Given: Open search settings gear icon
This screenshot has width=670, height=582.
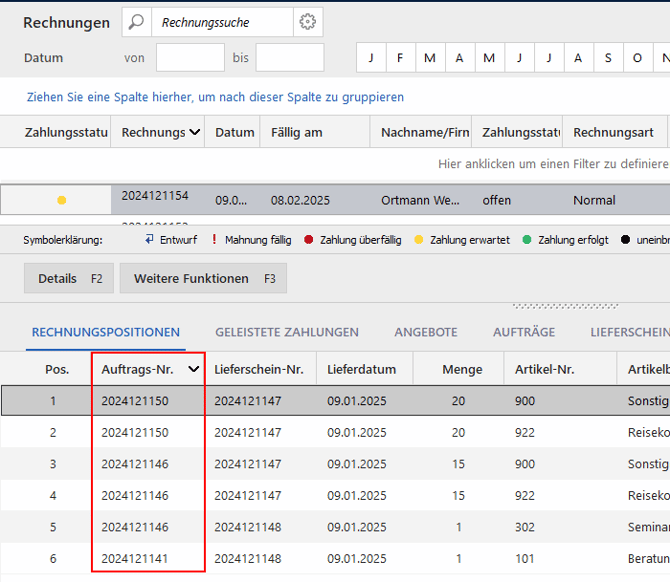Looking at the screenshot, I should [308, 22].
